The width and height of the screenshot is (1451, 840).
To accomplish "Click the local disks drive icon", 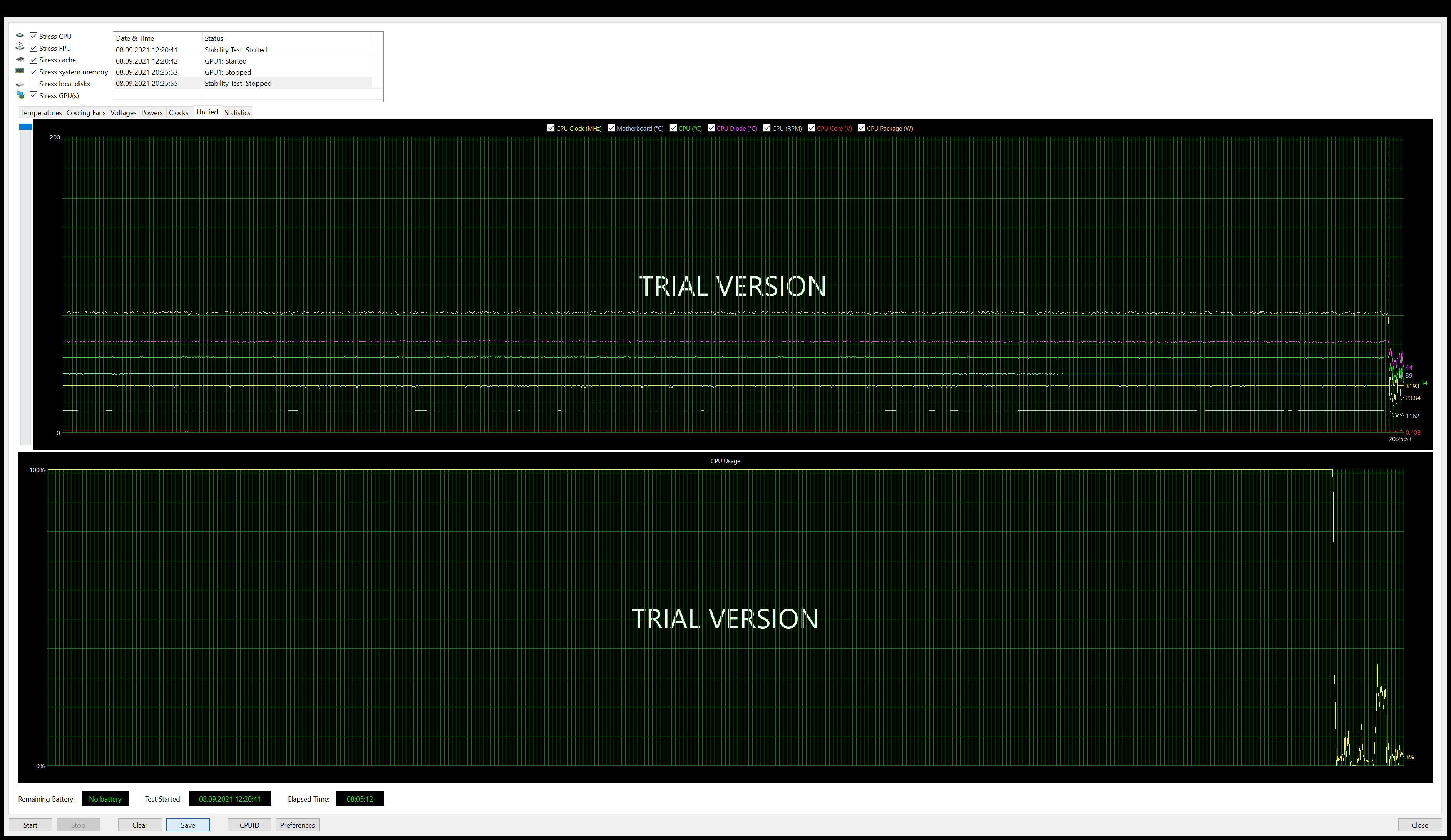I will click(20, 84).
